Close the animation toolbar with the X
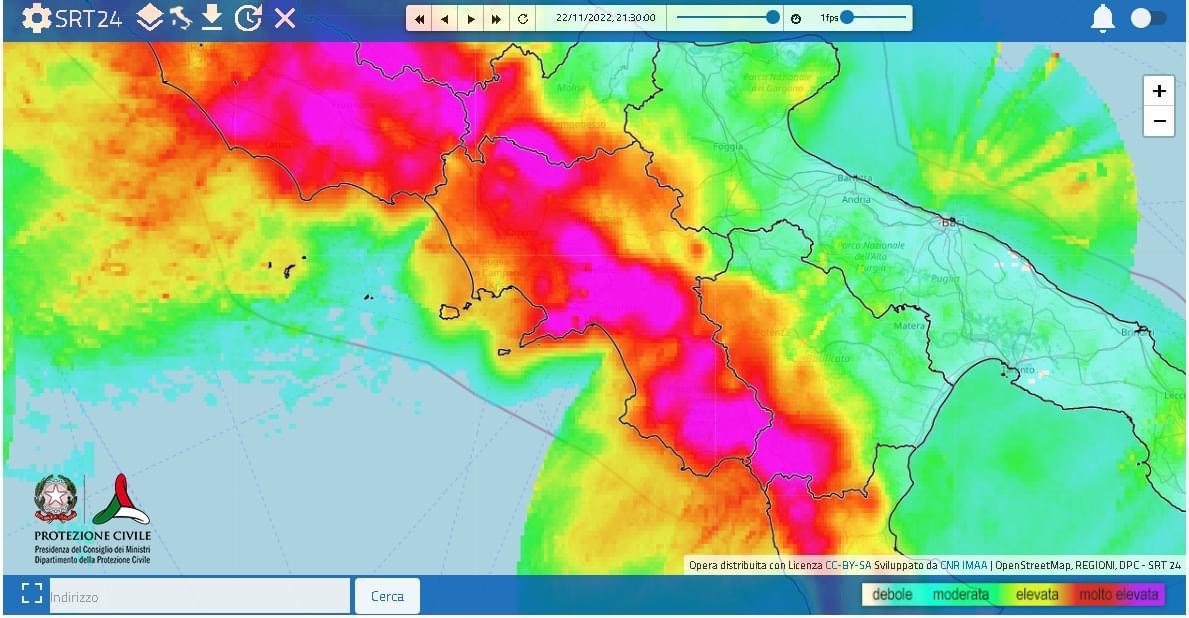The height and width of the screenshot is (618, 1189). point(283,17)
